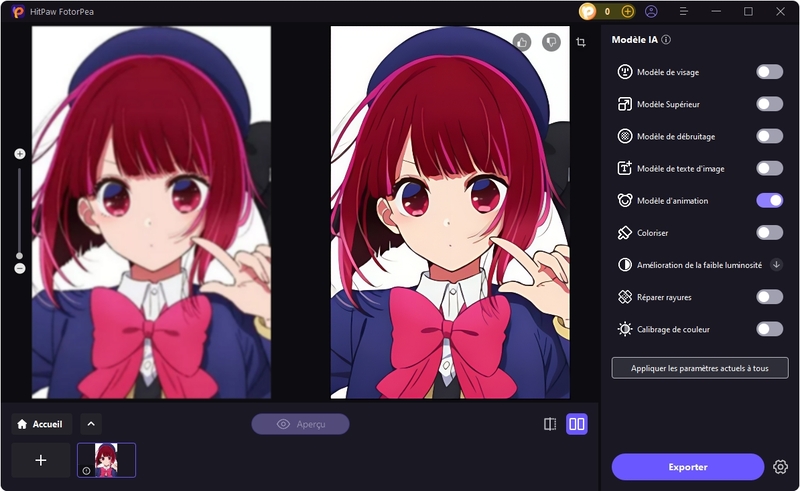
Task: Click the Modèle d'animation label
Action: point(672,201)
